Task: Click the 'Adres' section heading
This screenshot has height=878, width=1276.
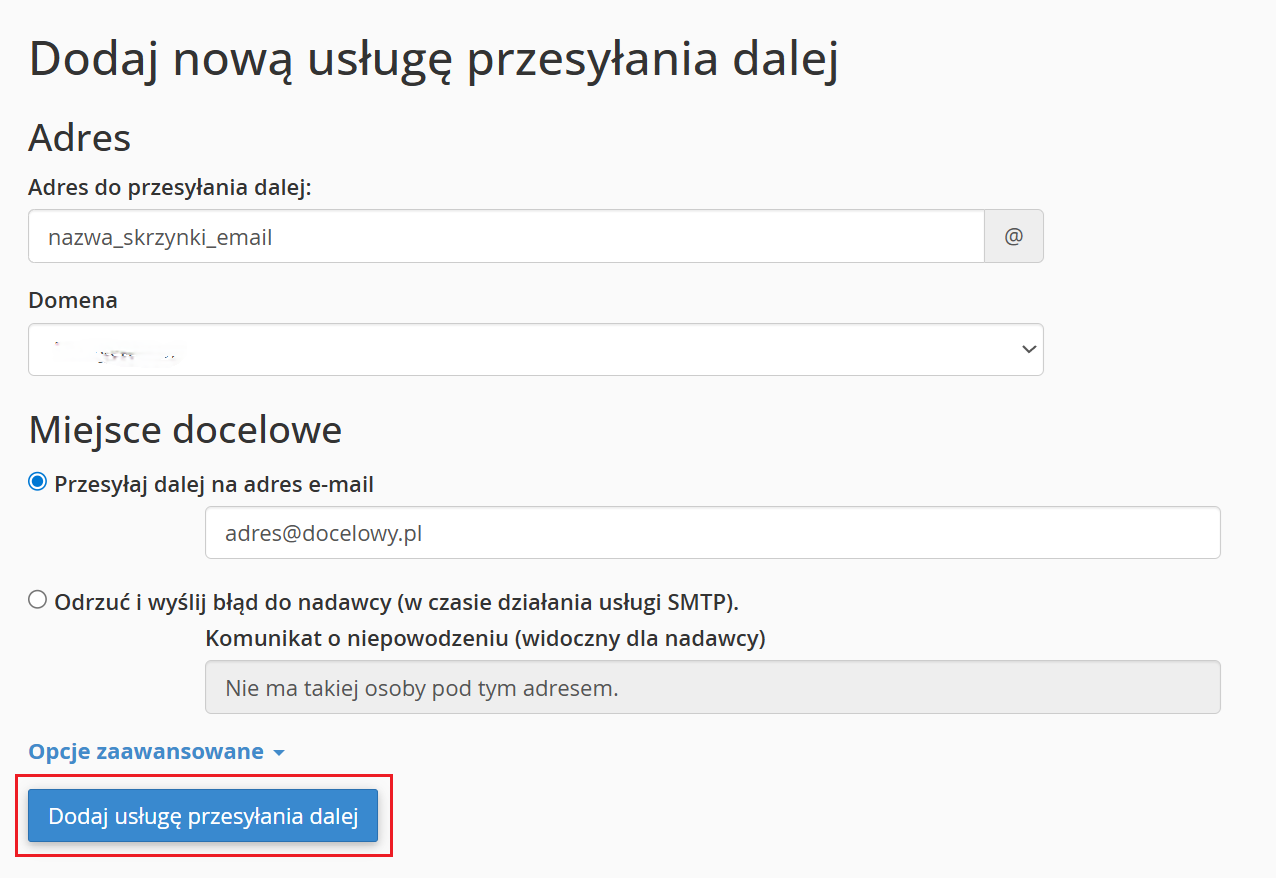Action: [80, 137]
